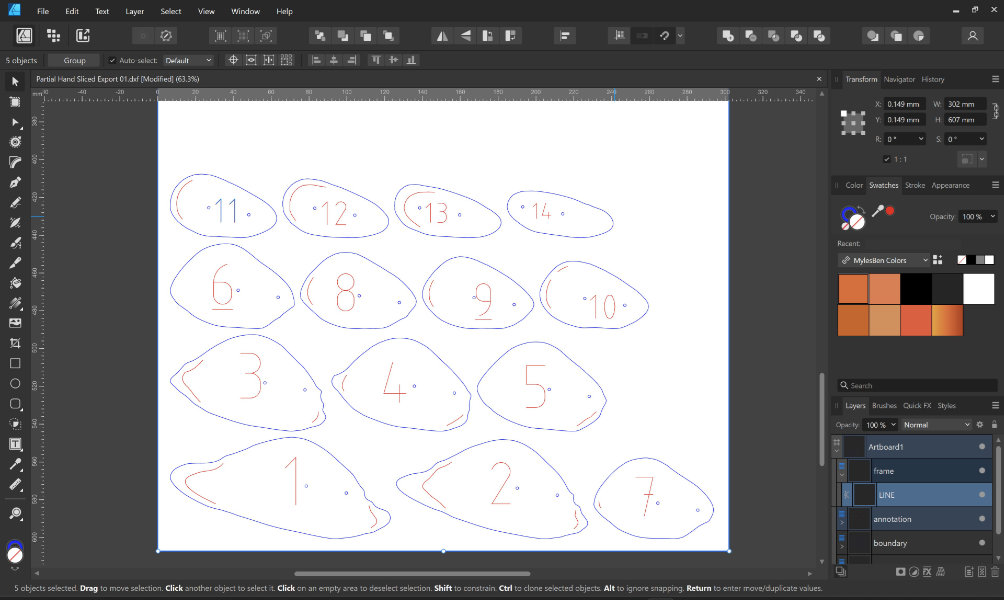Image resolution: width=1004 pixels, height=600 pixels.
Task: Select the Rectangle tool
Action: coord(15,363)
